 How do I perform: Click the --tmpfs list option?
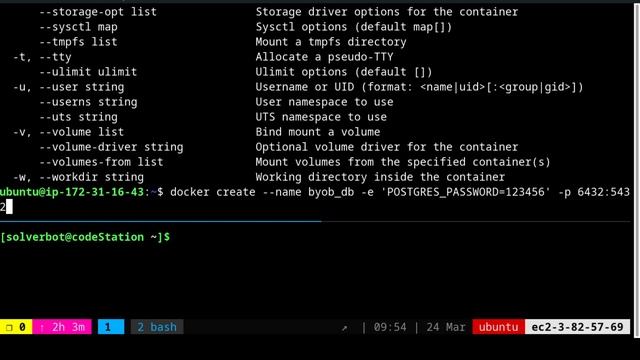pos(78,42)
